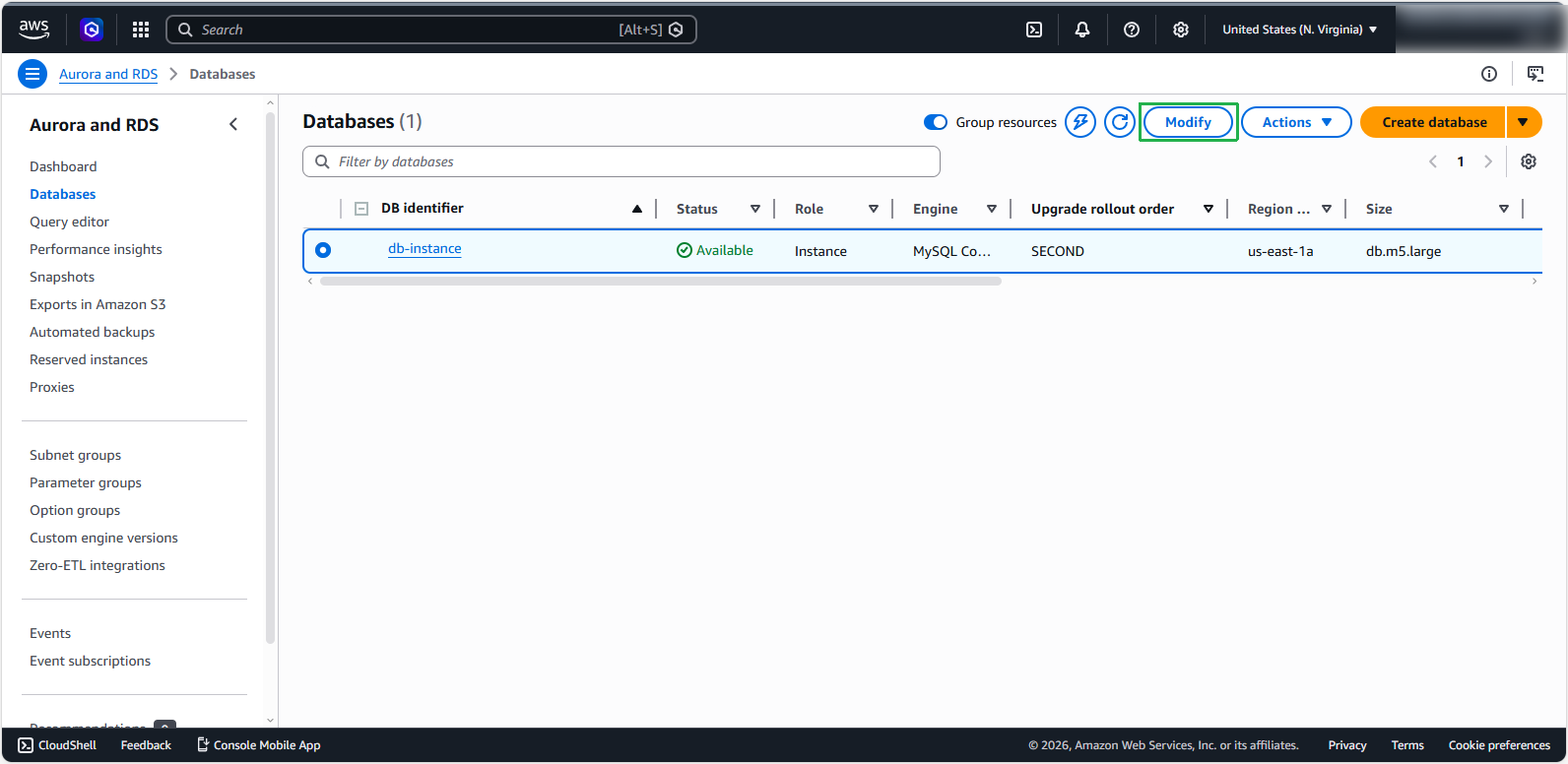
Task: Open the Terms link
Action: [x=1407, y=745]
